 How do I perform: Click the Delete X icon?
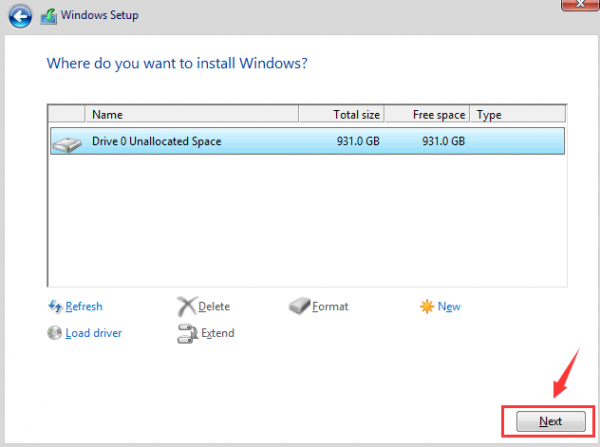[x=186, y=306]
